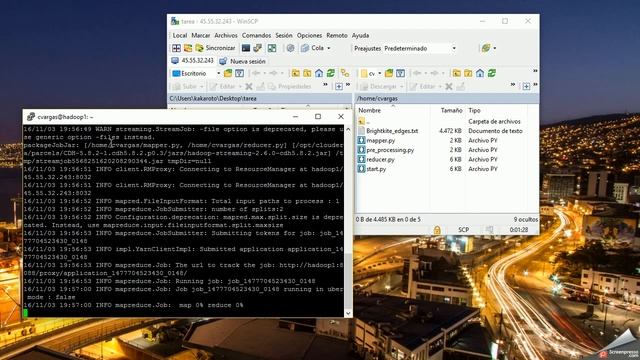Sort remote files by Tamaño column
The height and width of the screenshot is (360, 640).
tap(451, 110)
